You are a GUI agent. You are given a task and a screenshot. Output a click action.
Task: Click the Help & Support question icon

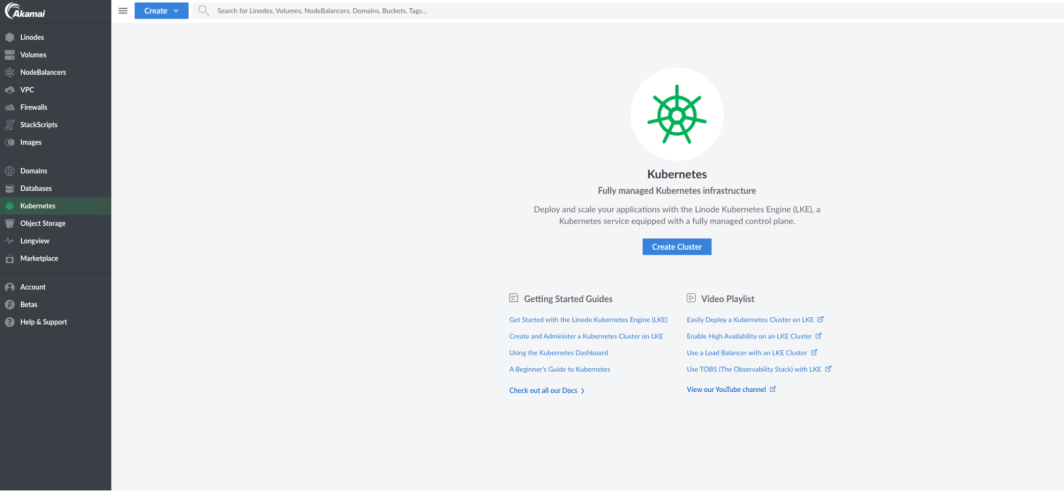click(10, 322)
